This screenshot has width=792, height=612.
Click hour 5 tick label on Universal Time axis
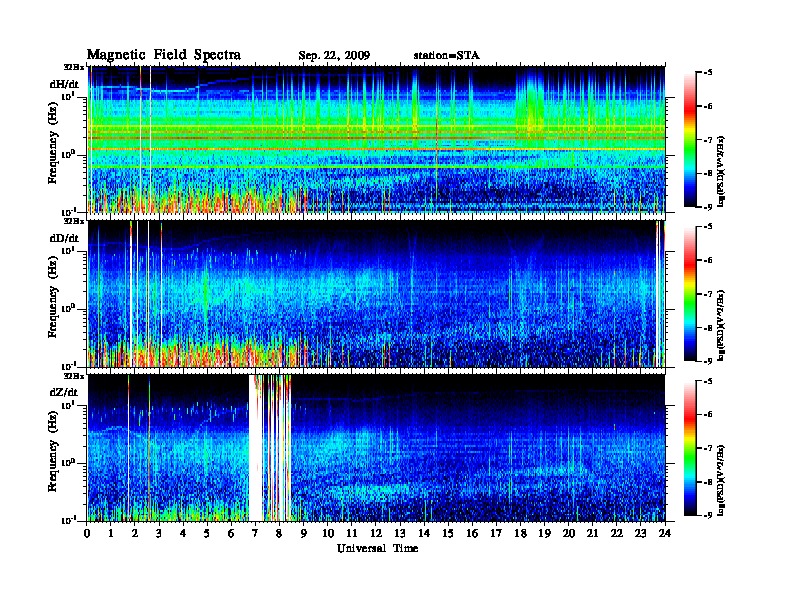[x=207, y=534]
